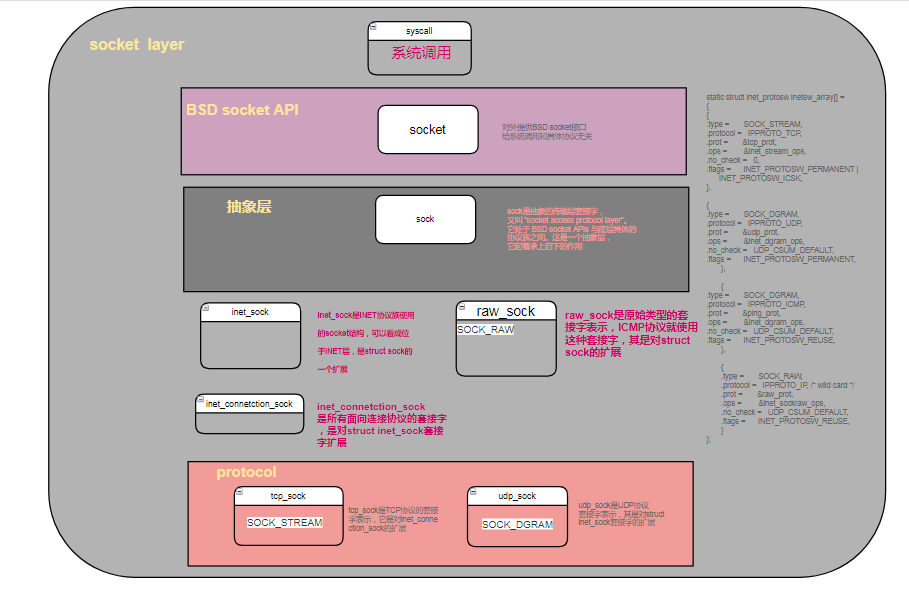Collapse the raw_sock box minus icon

[461, 307]
